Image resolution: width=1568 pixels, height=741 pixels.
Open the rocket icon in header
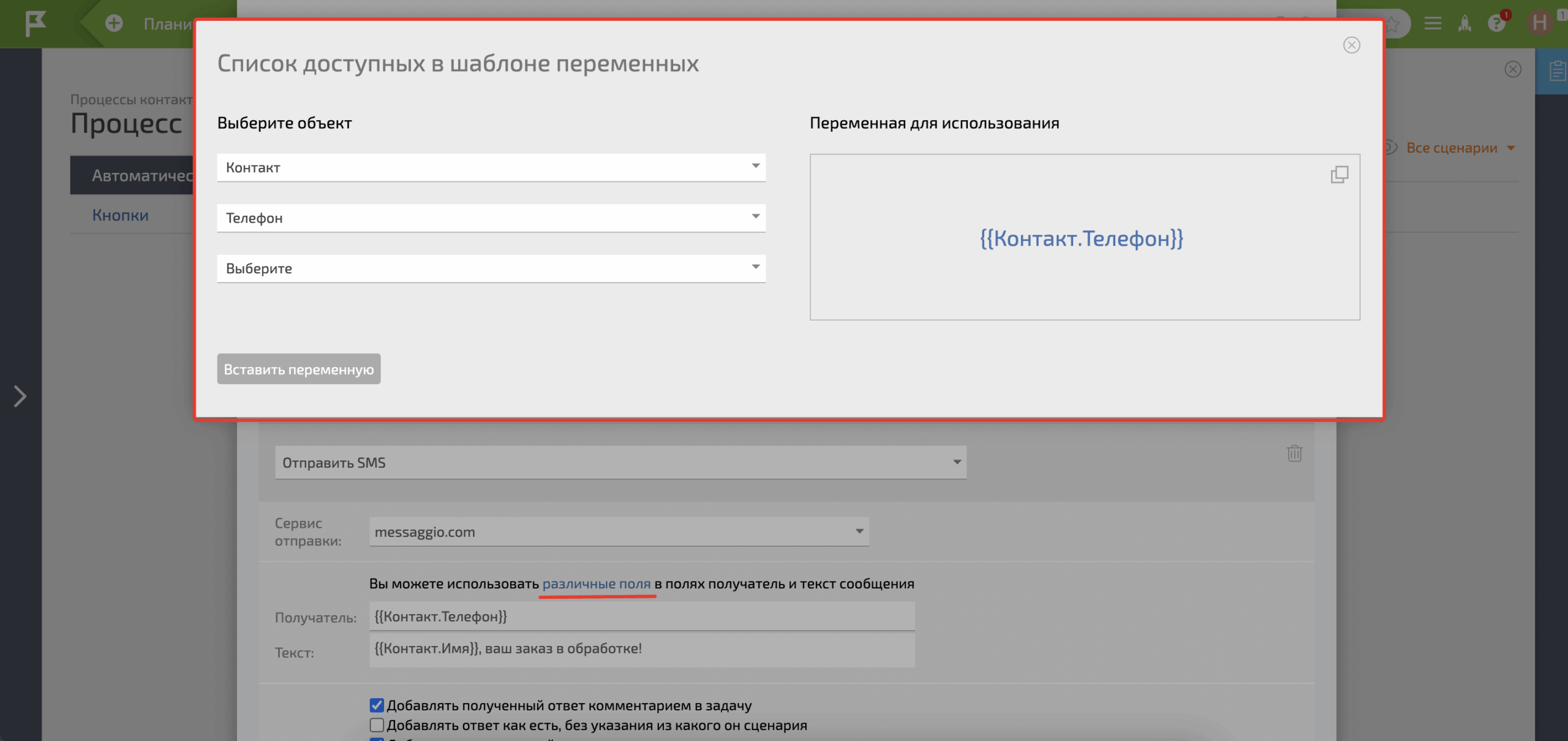1464,24
